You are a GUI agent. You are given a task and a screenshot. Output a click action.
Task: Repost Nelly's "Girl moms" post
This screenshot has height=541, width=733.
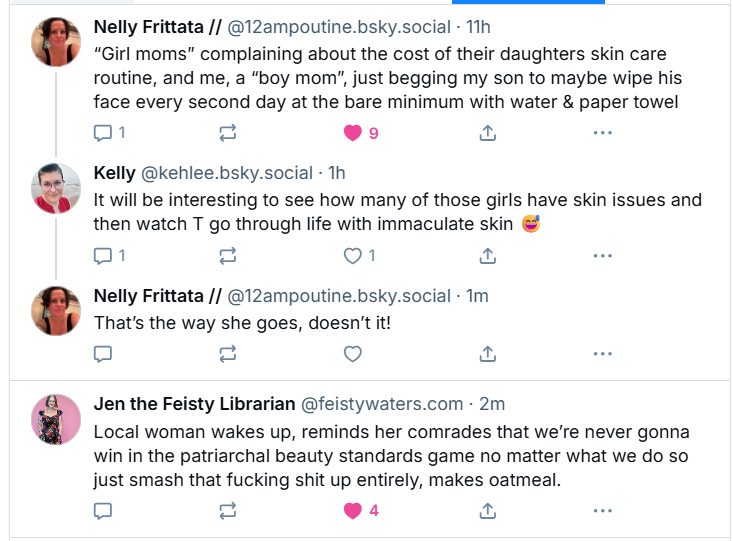click(x=227, y=132)
